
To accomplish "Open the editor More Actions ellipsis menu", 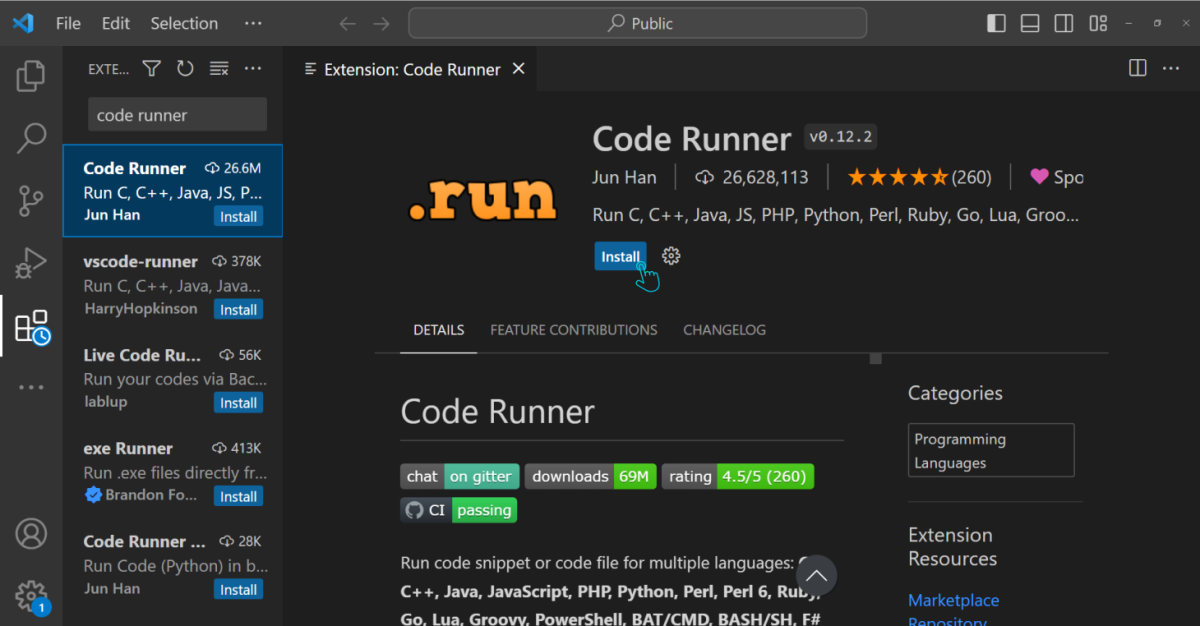I will coord(1170,68).
